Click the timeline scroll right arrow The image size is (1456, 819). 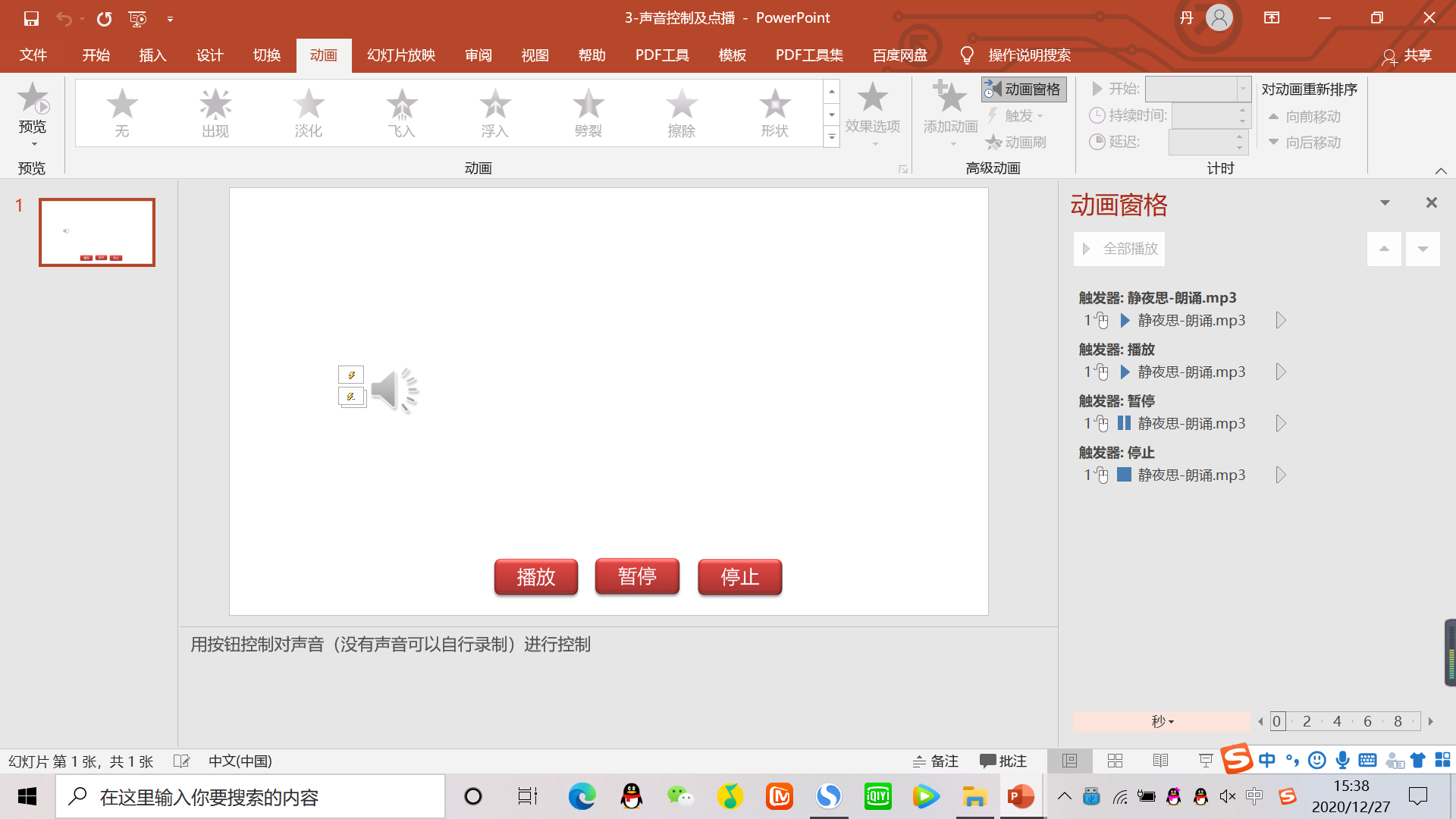point(1431,722)
